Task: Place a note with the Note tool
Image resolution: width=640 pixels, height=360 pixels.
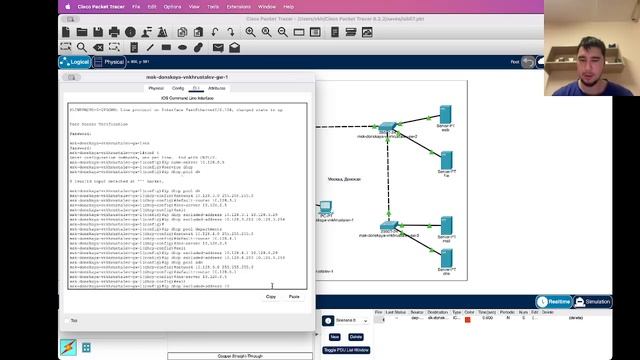Action: 133,47
